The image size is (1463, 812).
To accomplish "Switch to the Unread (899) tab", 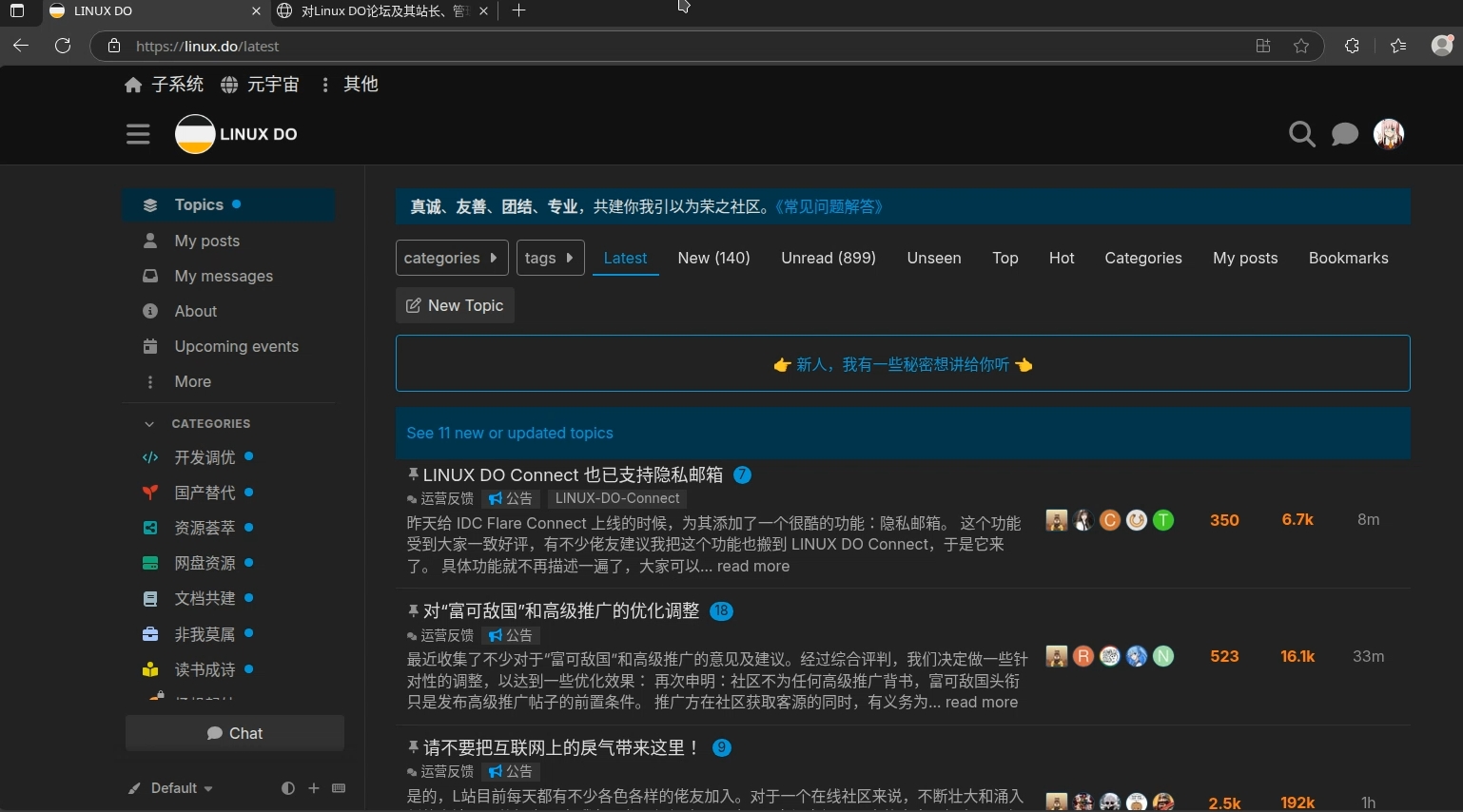I will point(828,258).
